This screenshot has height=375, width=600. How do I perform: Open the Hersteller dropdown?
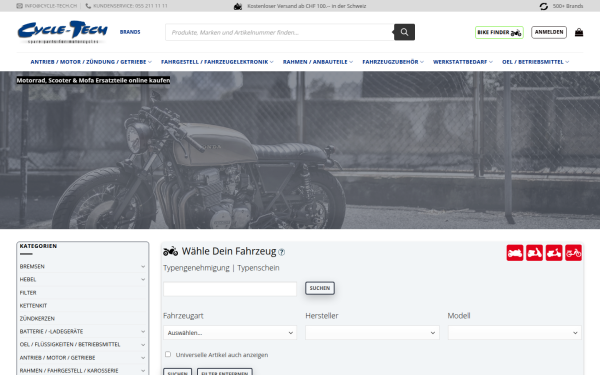coord(372,333)
